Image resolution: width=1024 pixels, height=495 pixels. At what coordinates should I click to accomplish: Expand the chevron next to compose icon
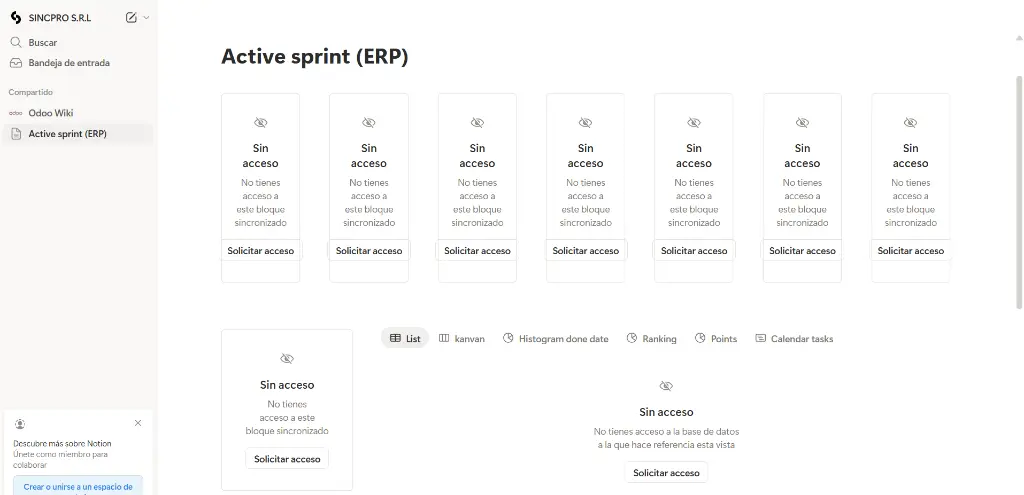click(146, 18)
